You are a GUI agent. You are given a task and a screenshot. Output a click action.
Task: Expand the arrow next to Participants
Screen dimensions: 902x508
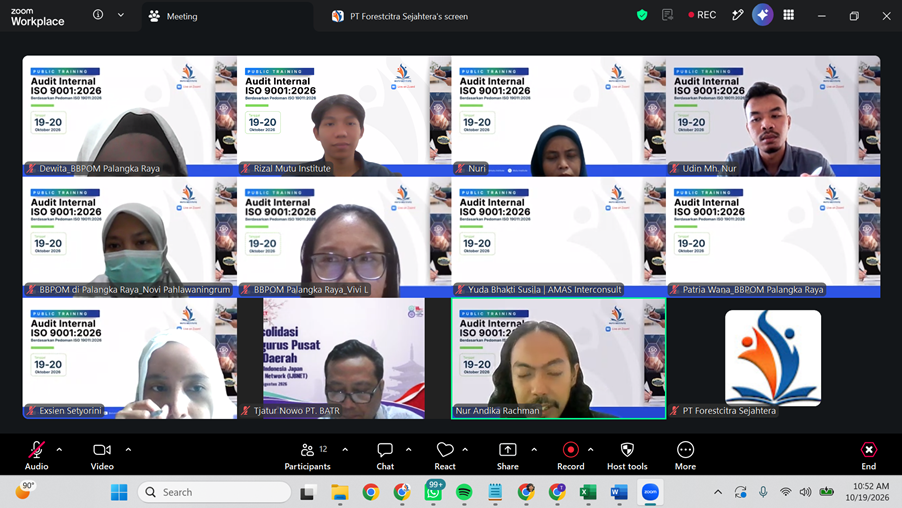(x=345, y=450)
